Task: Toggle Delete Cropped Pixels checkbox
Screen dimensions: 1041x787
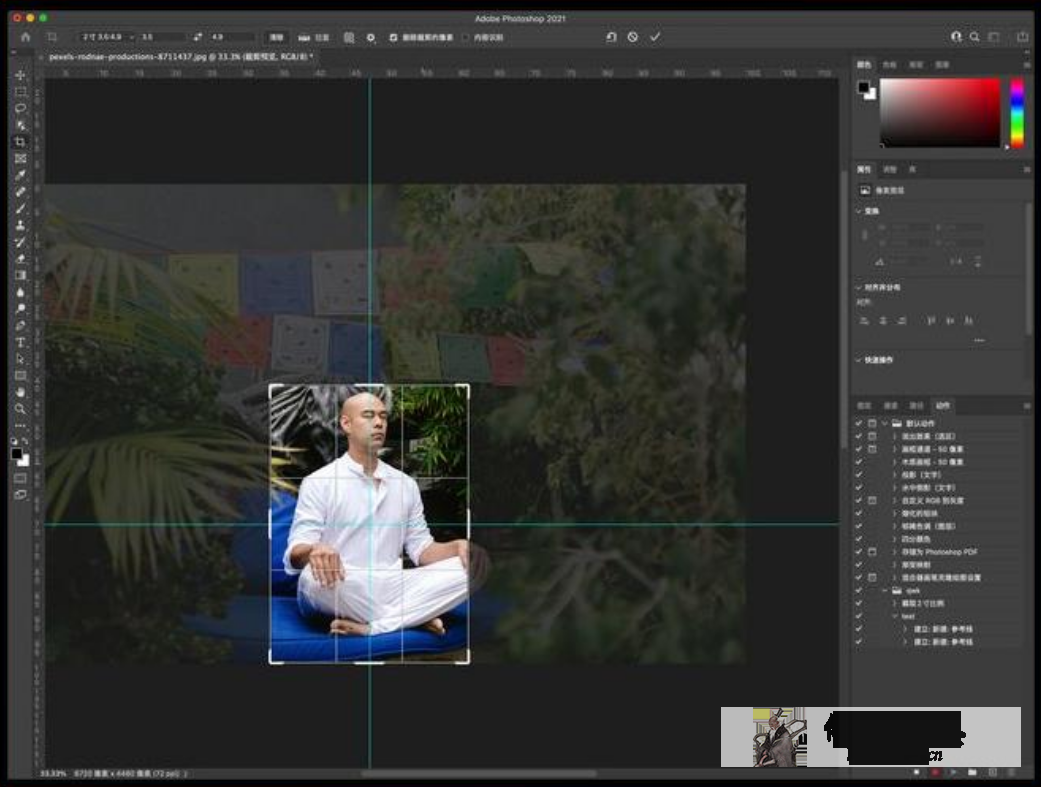Action: 393,37
